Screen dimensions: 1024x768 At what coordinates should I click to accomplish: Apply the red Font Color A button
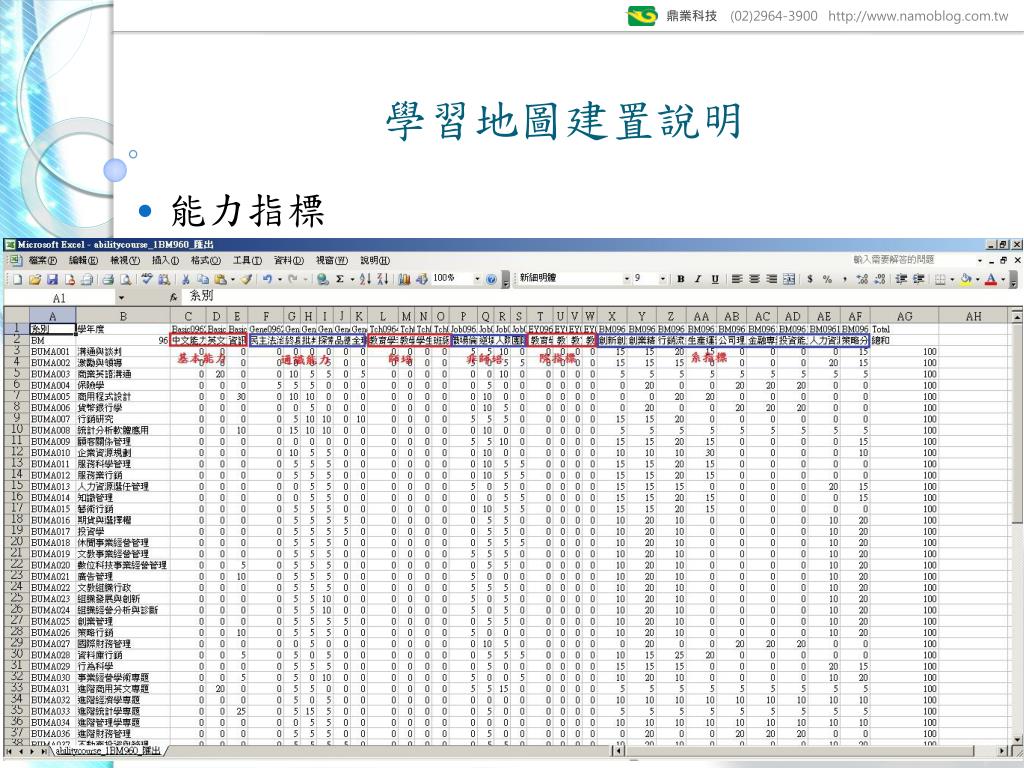coord(991,279)
